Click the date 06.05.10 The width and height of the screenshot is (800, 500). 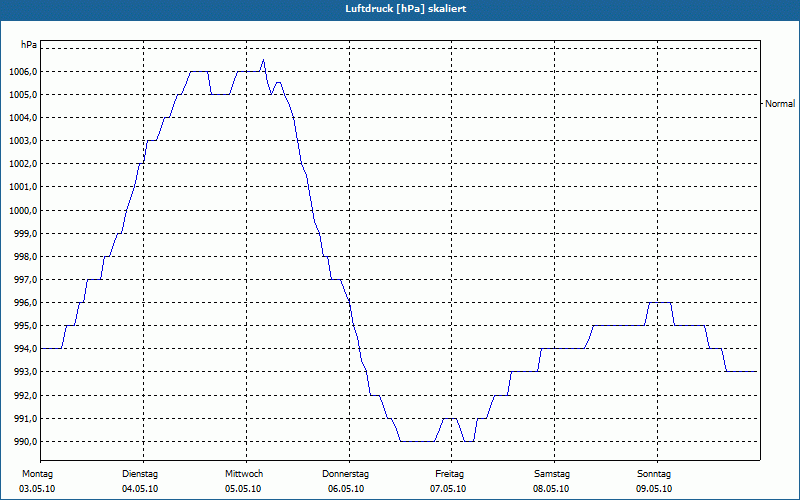[x=346, y=489]
